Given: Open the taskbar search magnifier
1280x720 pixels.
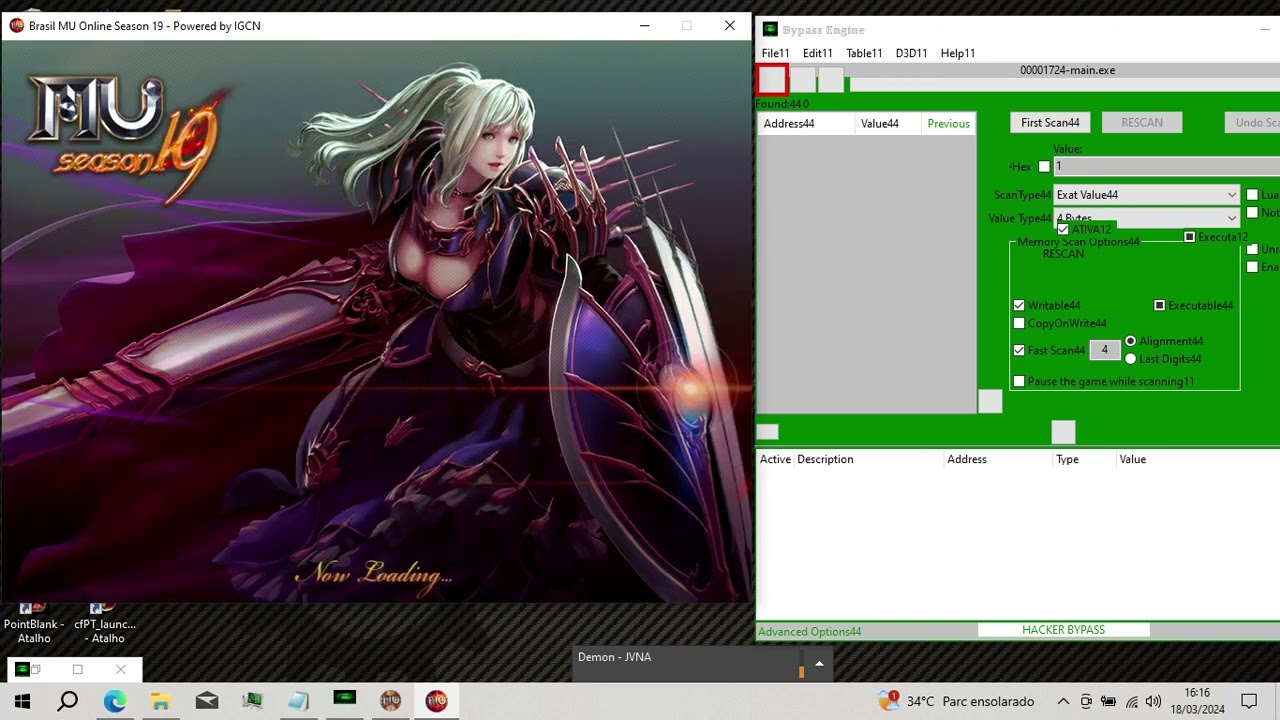Looking at the screenshot, I should coord(68,701).
